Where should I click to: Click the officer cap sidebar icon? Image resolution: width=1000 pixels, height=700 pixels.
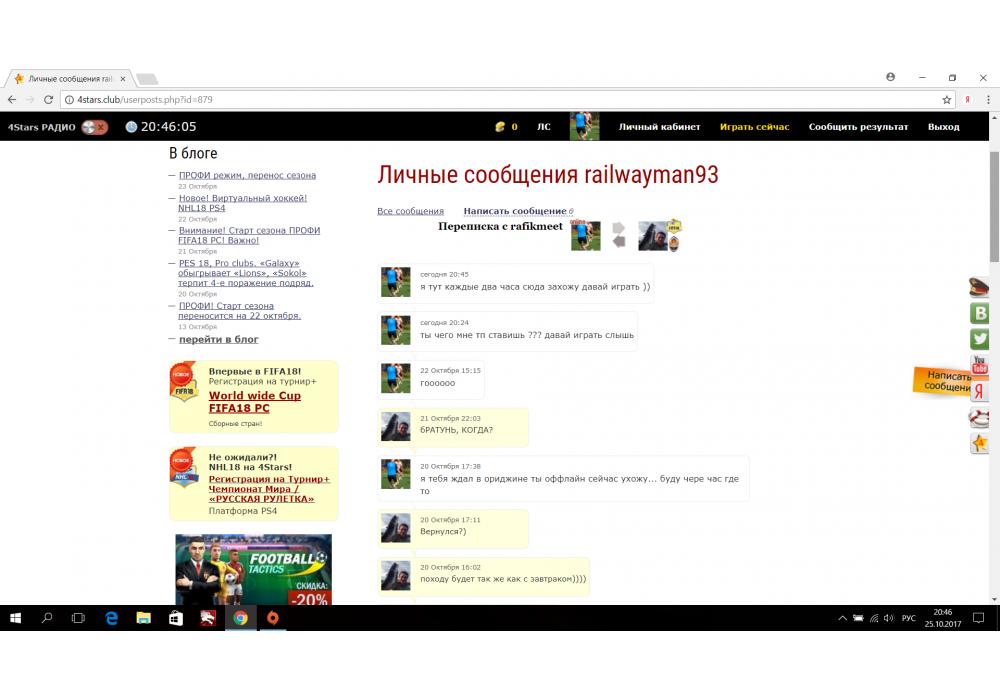click(980, 287)
